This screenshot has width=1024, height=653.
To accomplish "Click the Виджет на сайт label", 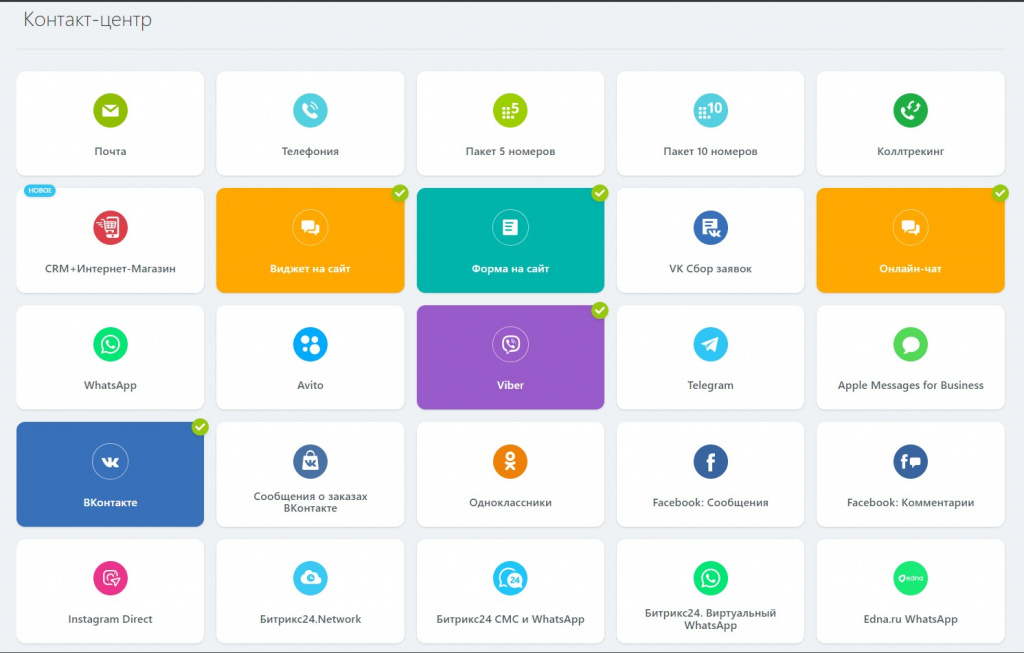I will [310, 268].
